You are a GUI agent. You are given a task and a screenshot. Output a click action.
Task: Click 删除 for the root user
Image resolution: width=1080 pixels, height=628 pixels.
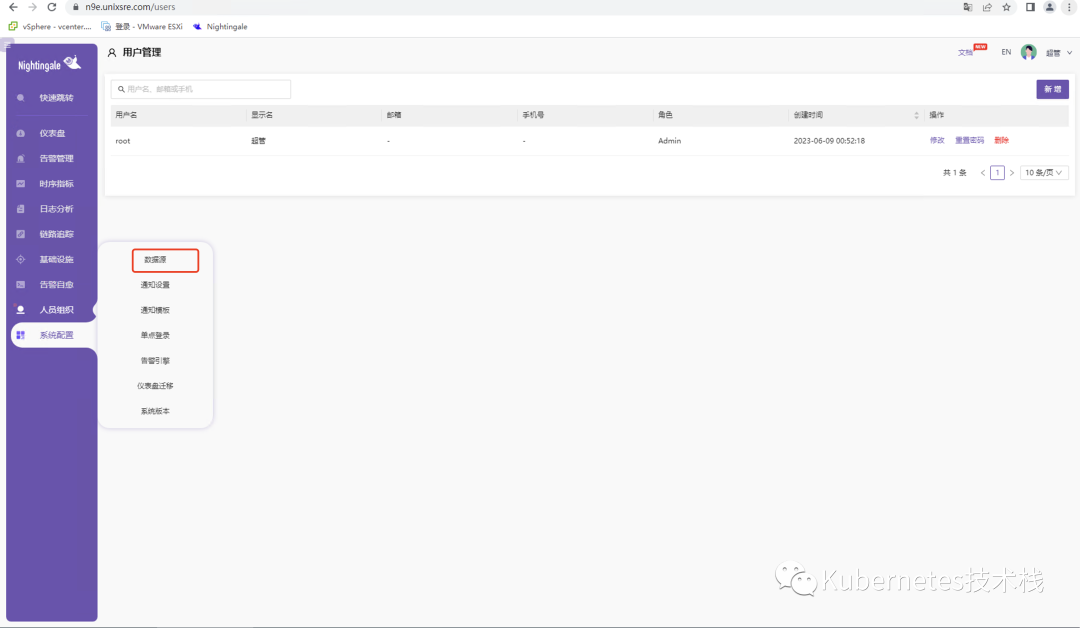(1001, 140)
